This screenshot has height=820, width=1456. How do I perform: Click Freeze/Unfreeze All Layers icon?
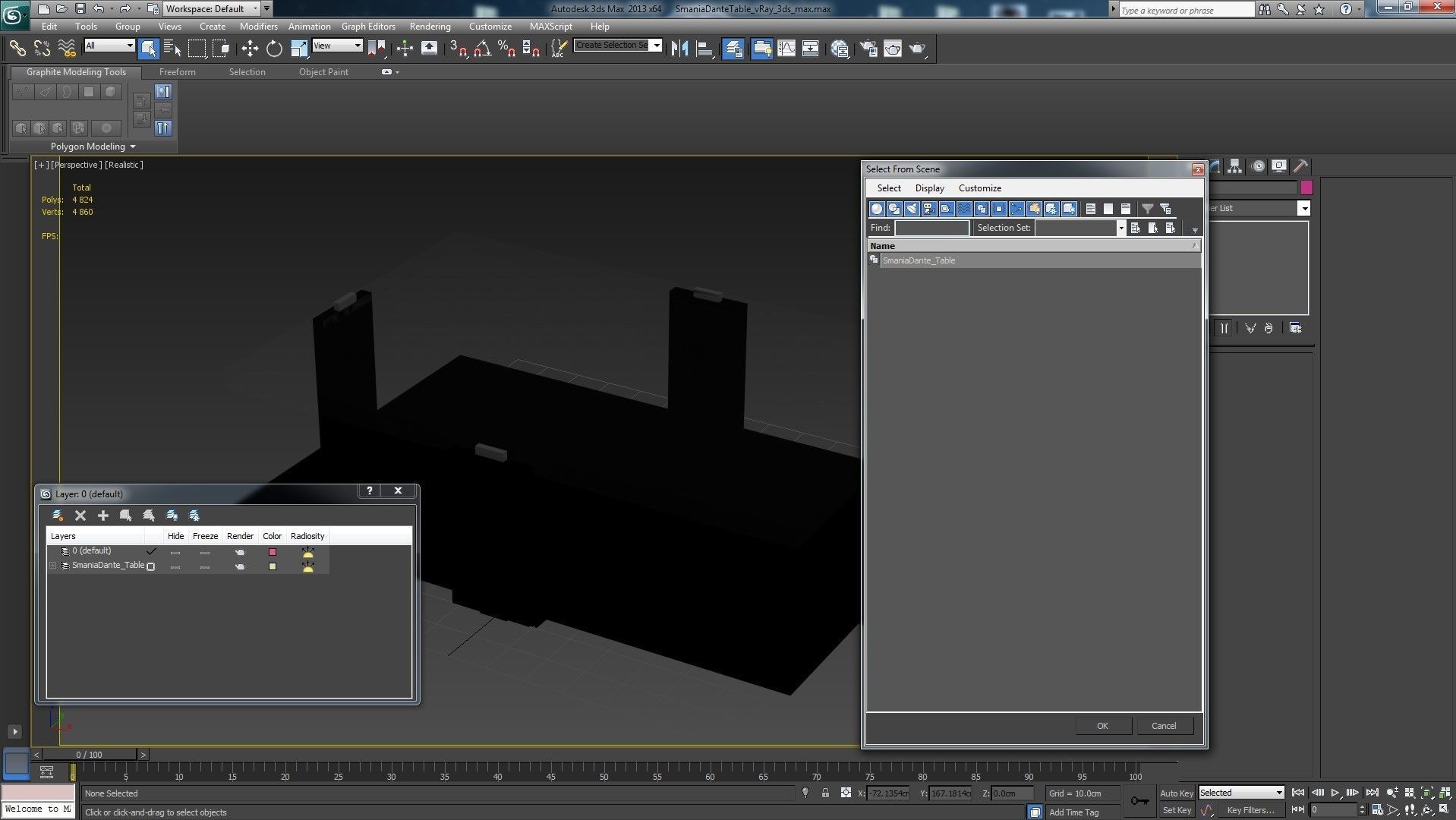(x=194, y=516)
